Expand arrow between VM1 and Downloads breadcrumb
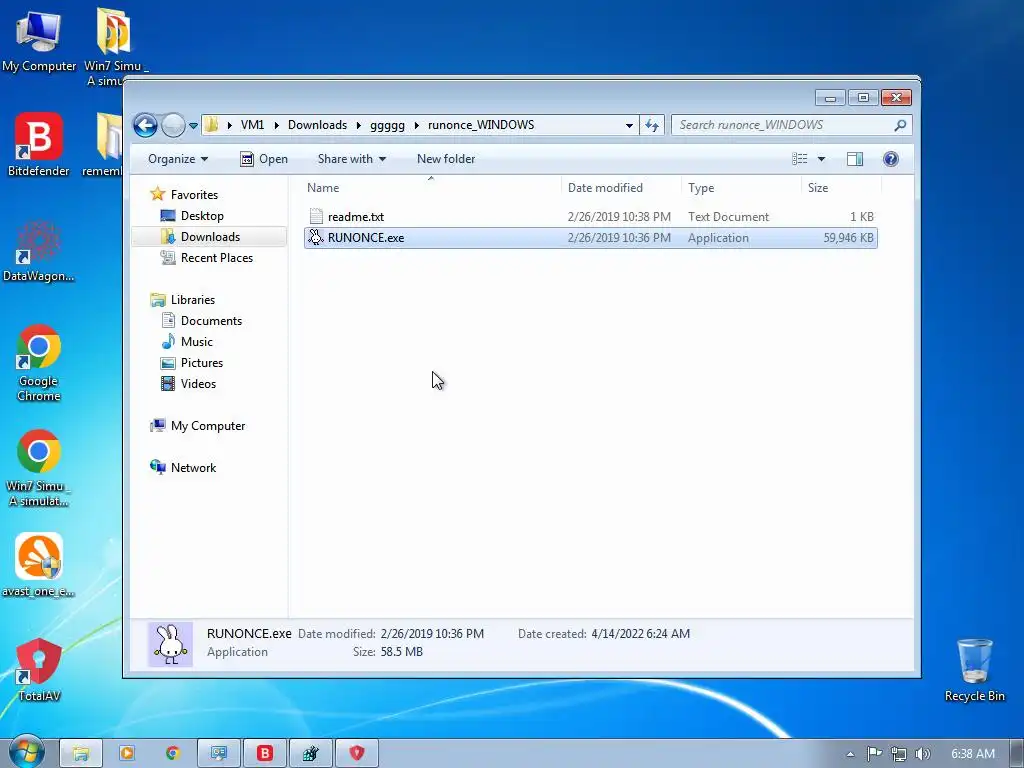Image resolution: width=1024 pixels, height=768 pixels. pos(276,125)
